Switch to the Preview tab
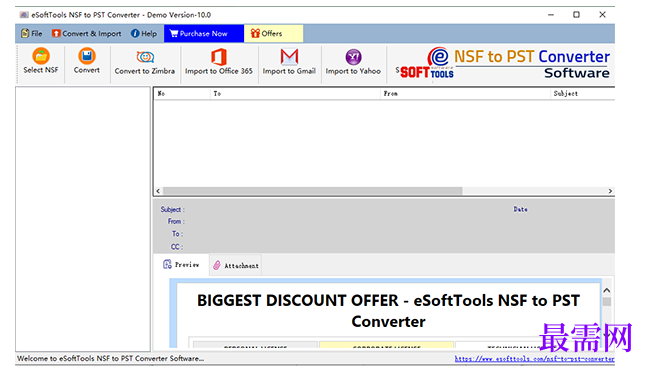This screenshot has width=651, height=369. coord(181,264)
